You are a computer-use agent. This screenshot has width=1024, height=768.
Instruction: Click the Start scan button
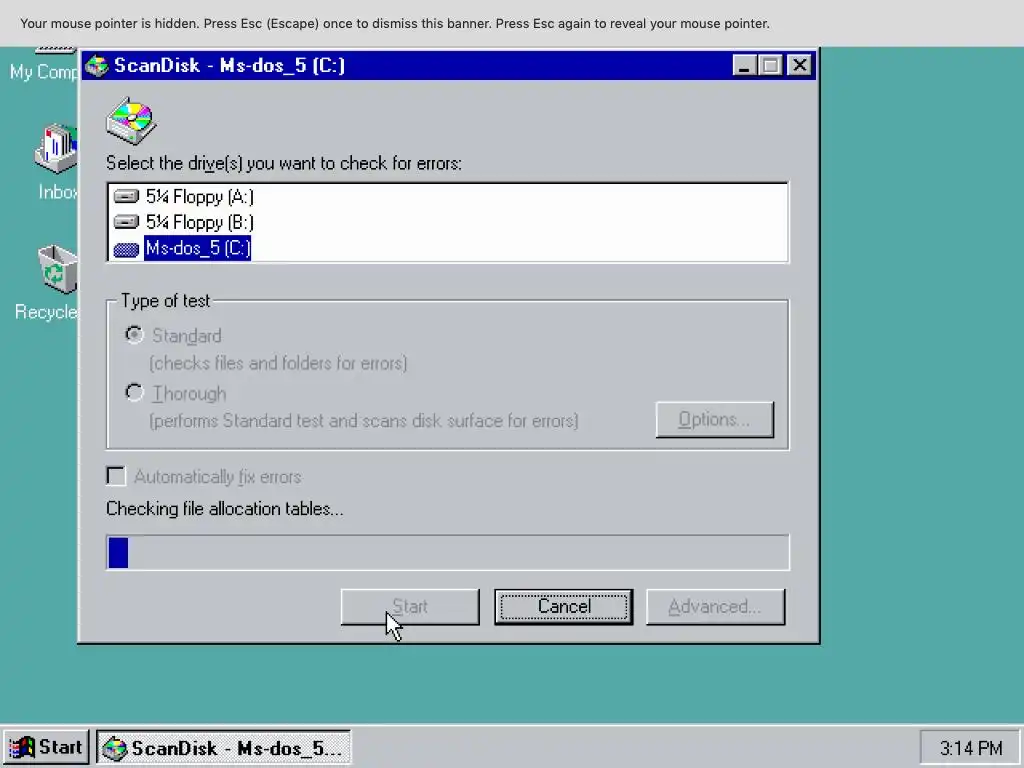click(x=410, y=607)
